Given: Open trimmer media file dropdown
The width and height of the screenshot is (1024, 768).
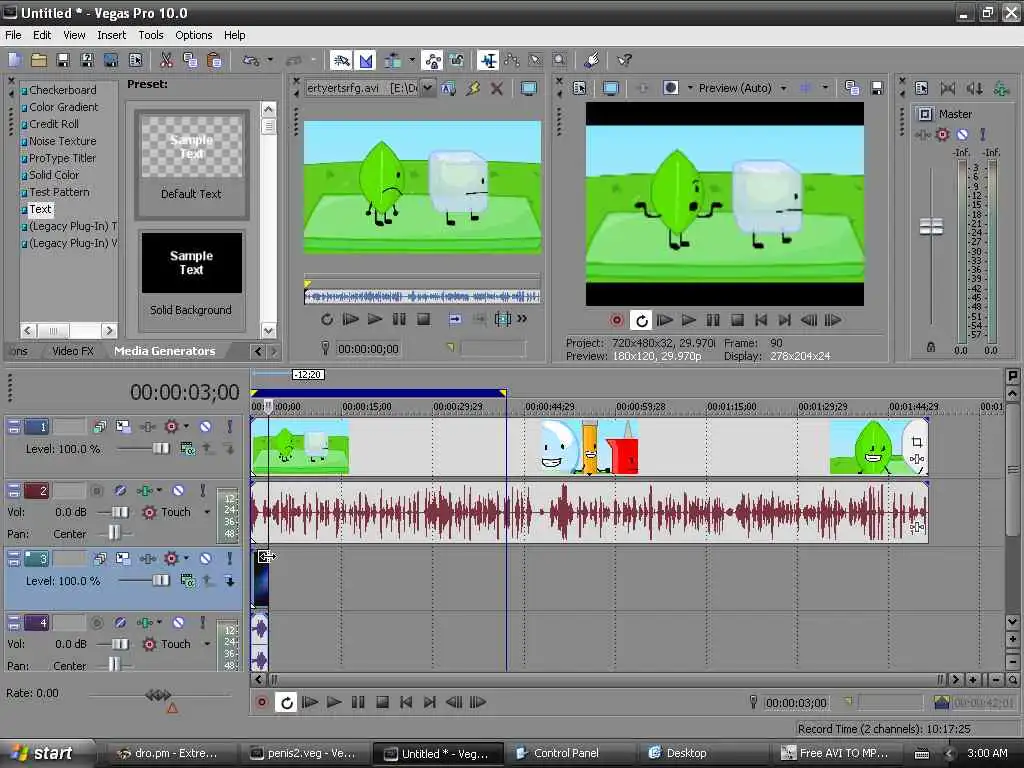Looking at the screenshot, I should (427, 88).
